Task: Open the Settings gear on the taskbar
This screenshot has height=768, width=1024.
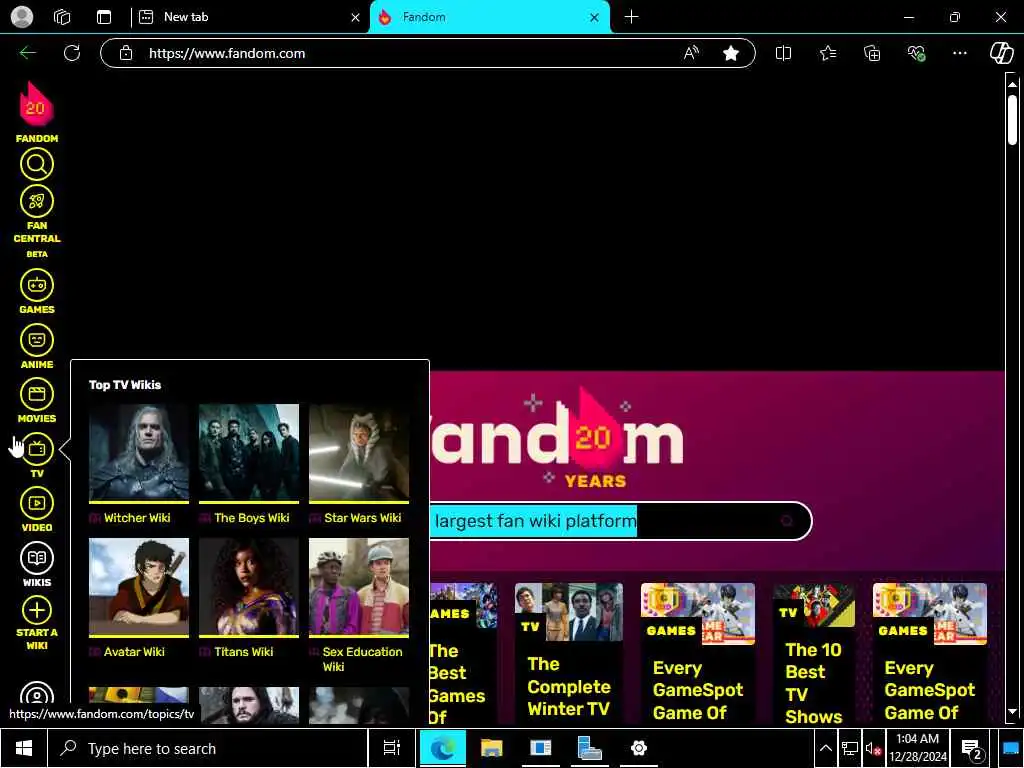Action: tap(639, 748)
